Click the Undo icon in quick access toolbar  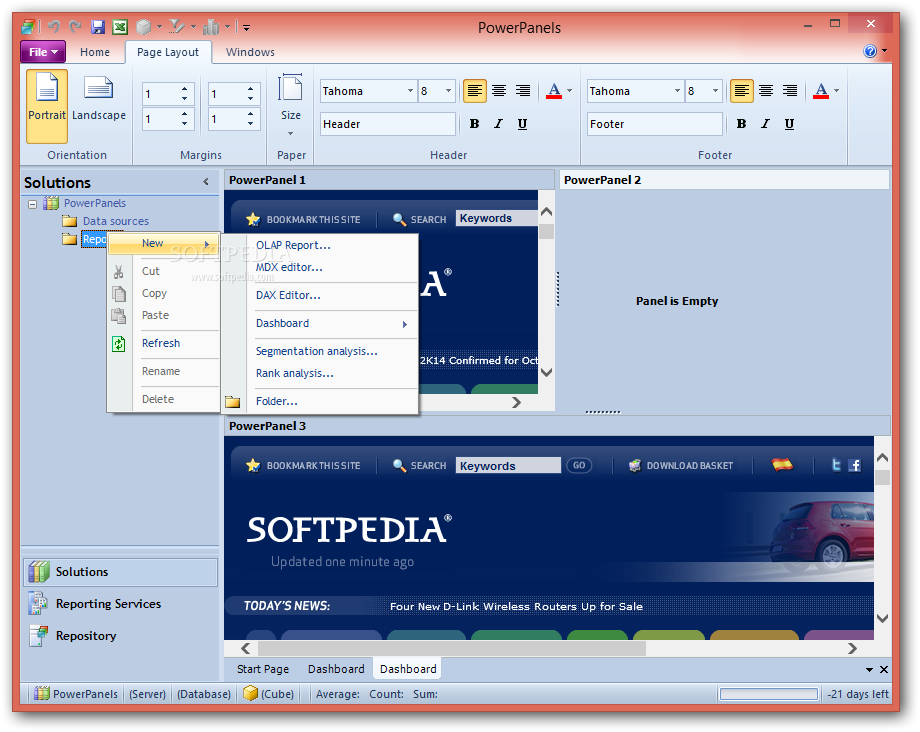[x=54, y=26]
